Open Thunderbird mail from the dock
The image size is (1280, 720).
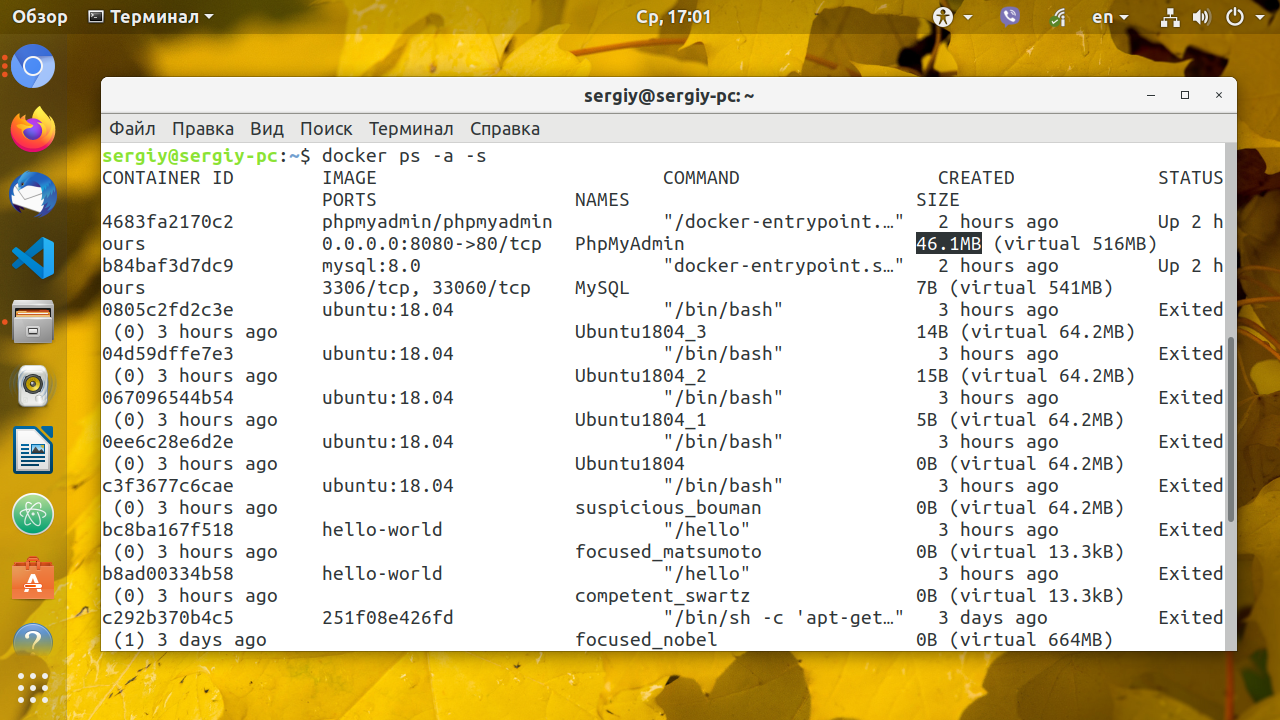33,194
